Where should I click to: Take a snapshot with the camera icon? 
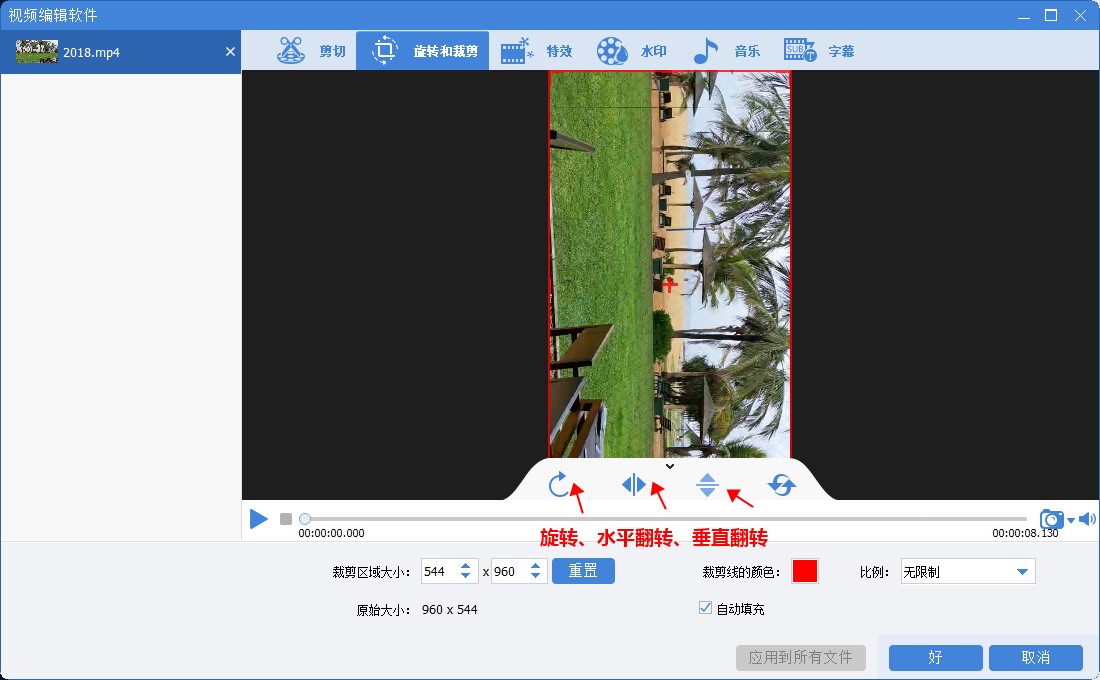[1051, 519]
